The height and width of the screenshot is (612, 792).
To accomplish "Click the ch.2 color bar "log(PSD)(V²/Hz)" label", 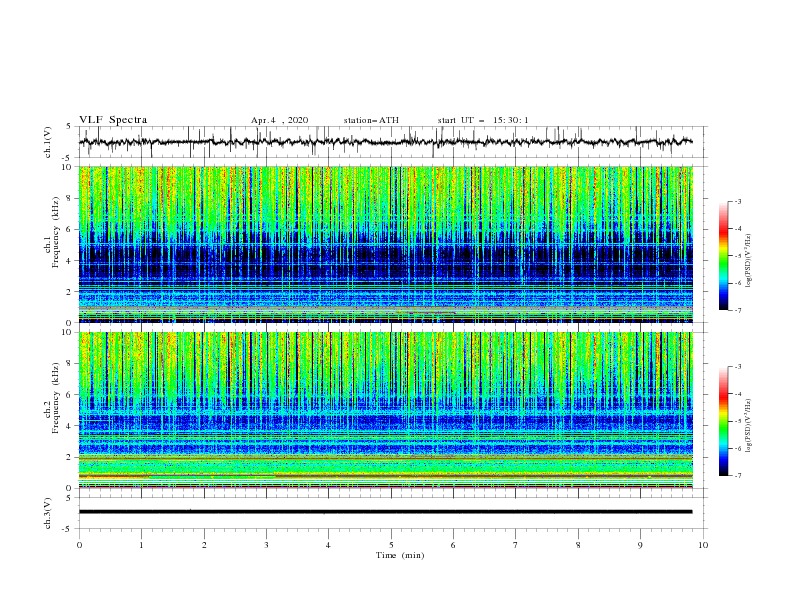I will 749,426.
